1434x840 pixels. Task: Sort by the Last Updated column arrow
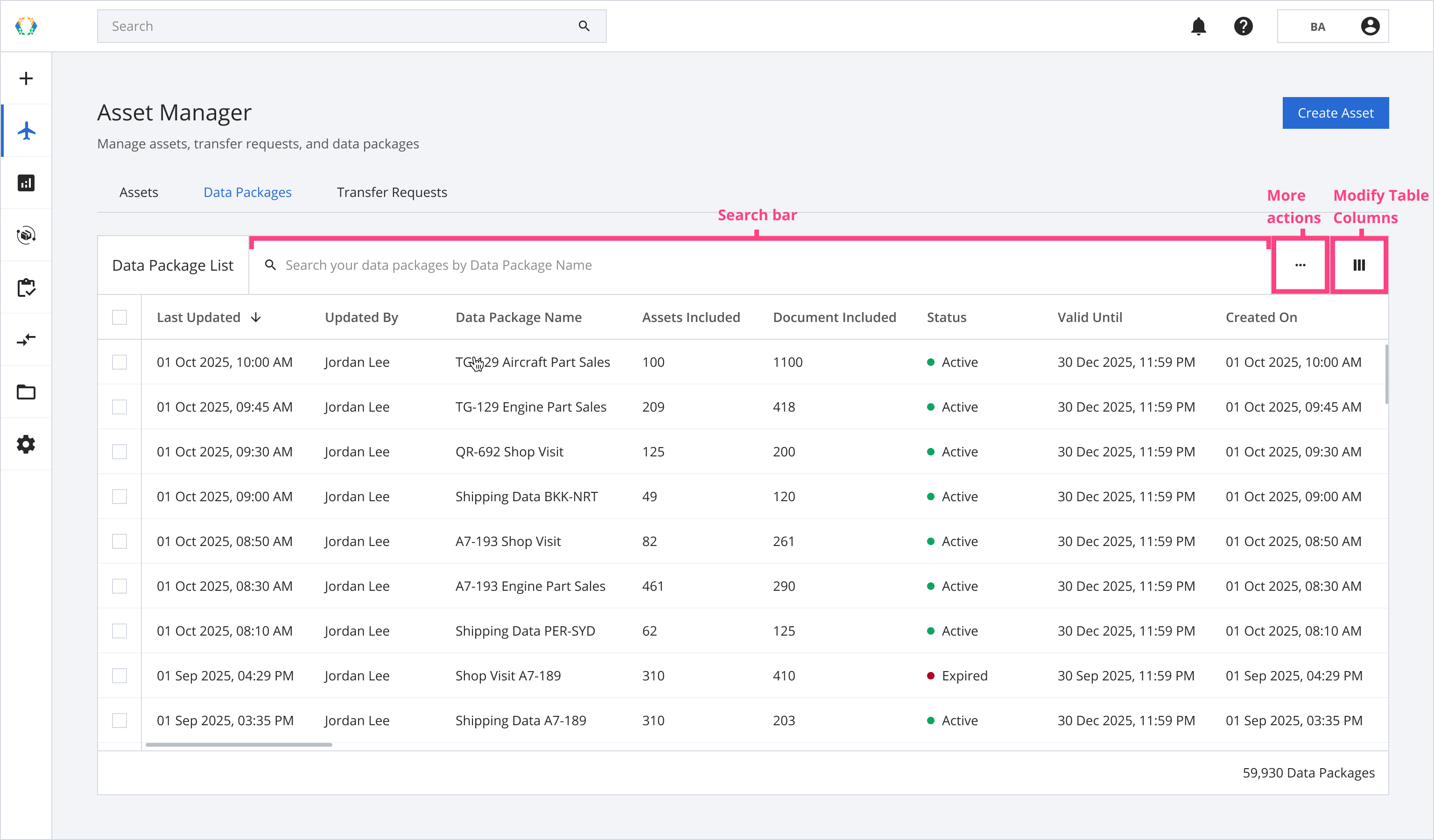tap(256, 317)
